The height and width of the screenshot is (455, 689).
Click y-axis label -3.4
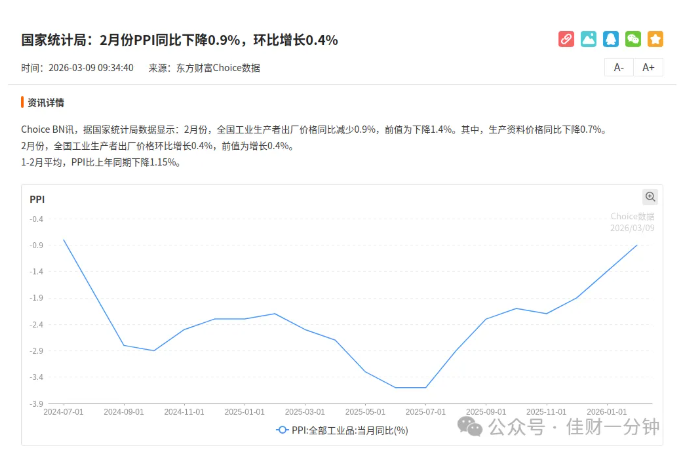(36, 377)
